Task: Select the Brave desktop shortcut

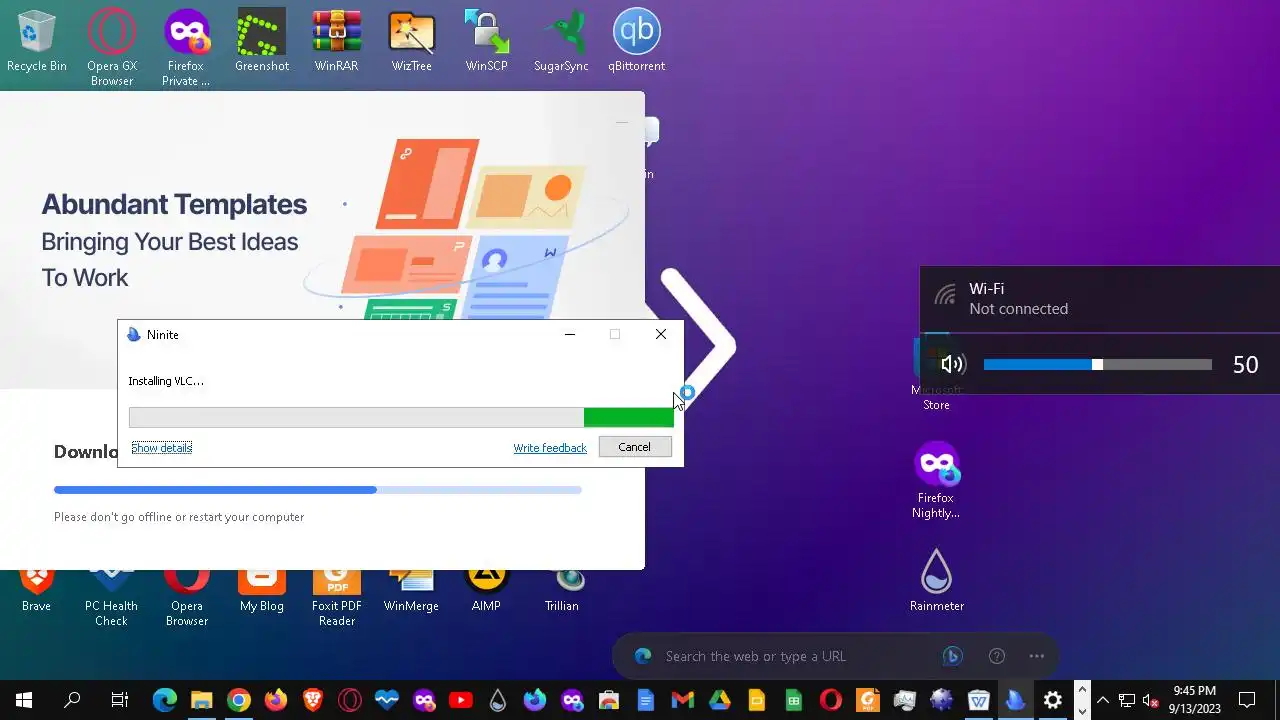Action: pos(37,590)
